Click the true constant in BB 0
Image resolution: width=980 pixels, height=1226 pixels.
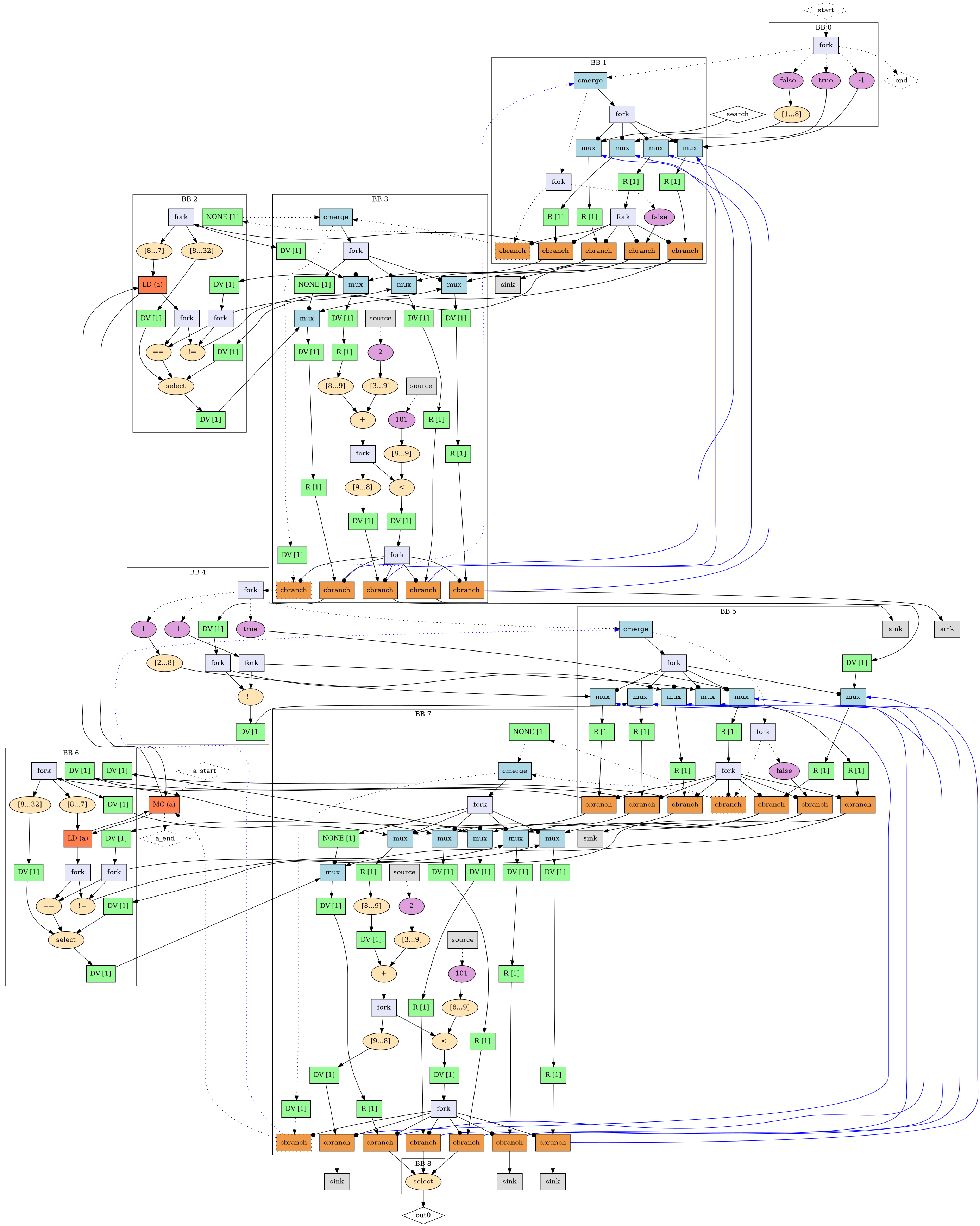click(x=825, y=80)
